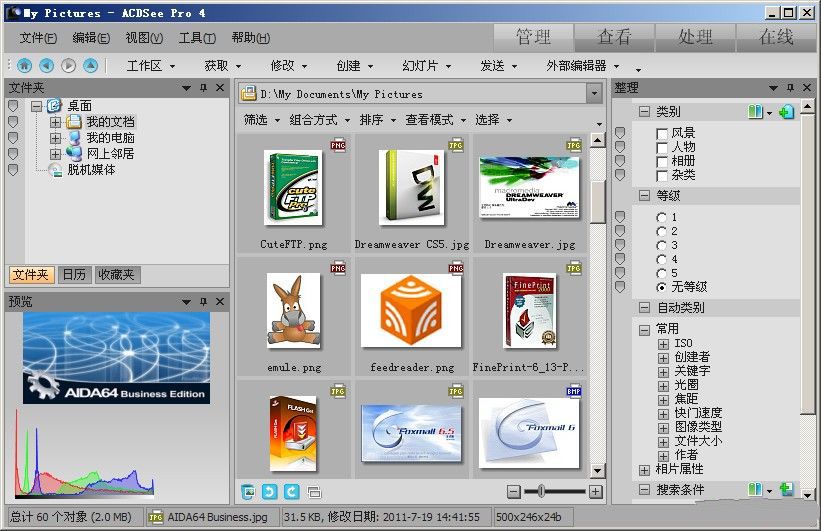Viewport: 821px width, 531px height.
Task: Open the 幻灯片 toolbar button
Action: coord(426,66)
